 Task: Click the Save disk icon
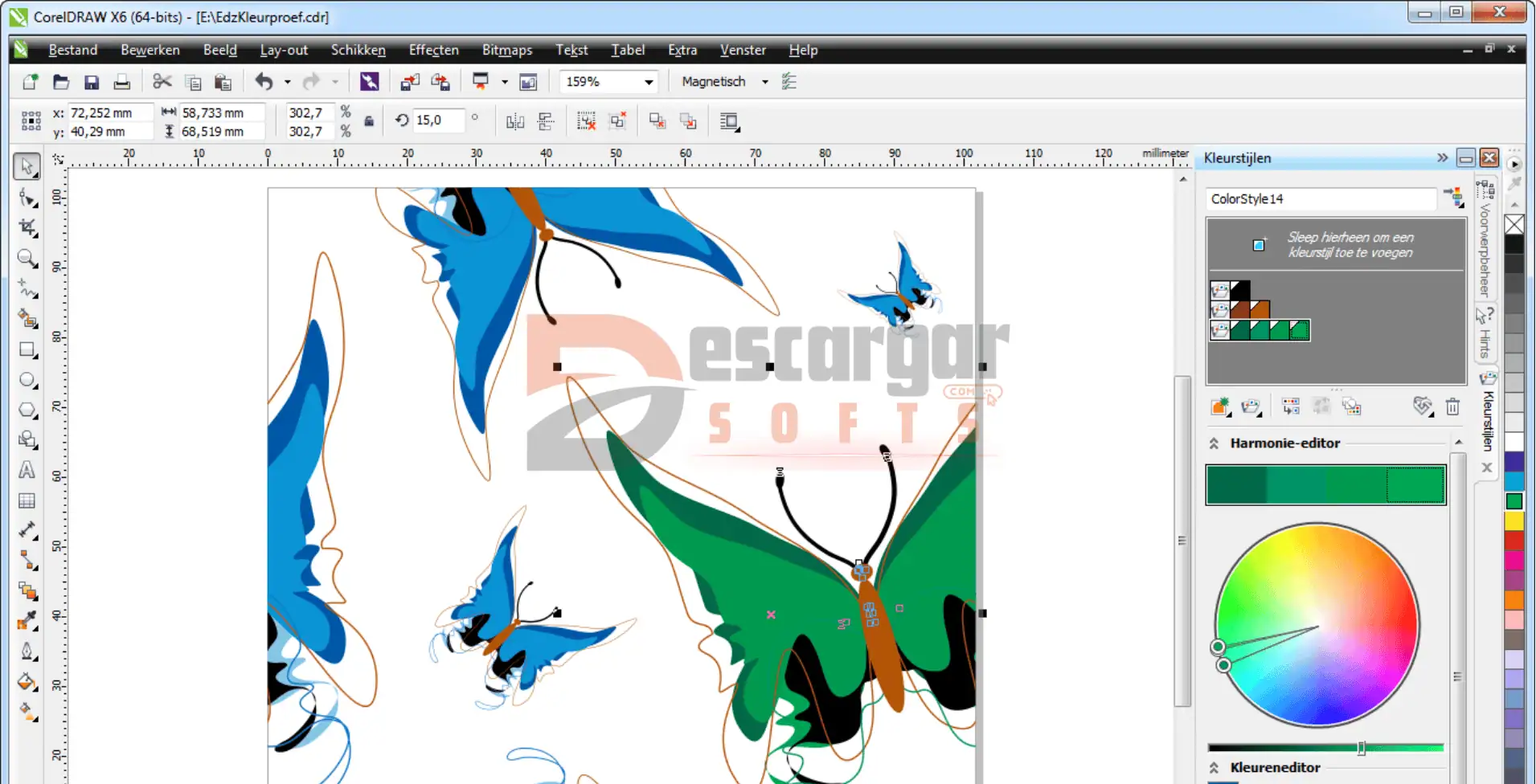[92, 82]
